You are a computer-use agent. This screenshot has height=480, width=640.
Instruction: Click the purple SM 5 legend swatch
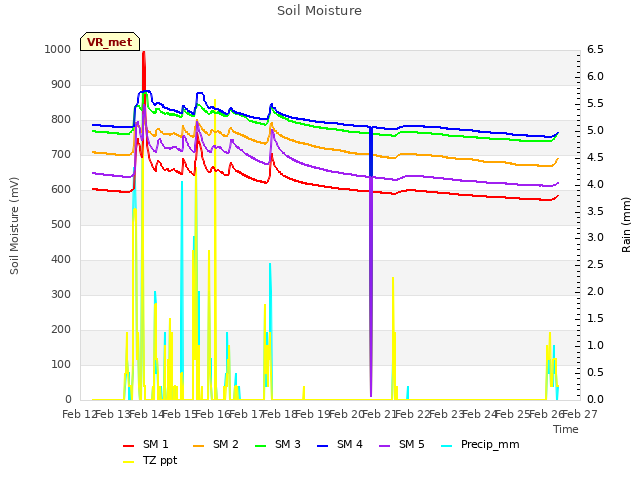pos(385,446)
